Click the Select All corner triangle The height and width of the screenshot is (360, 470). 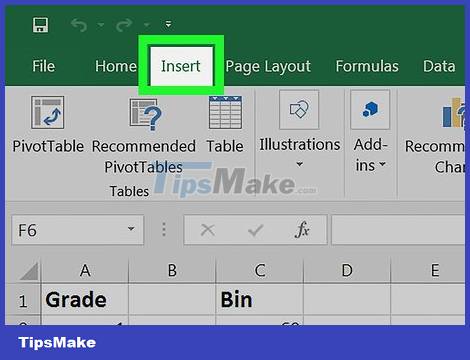click(29, 271)
